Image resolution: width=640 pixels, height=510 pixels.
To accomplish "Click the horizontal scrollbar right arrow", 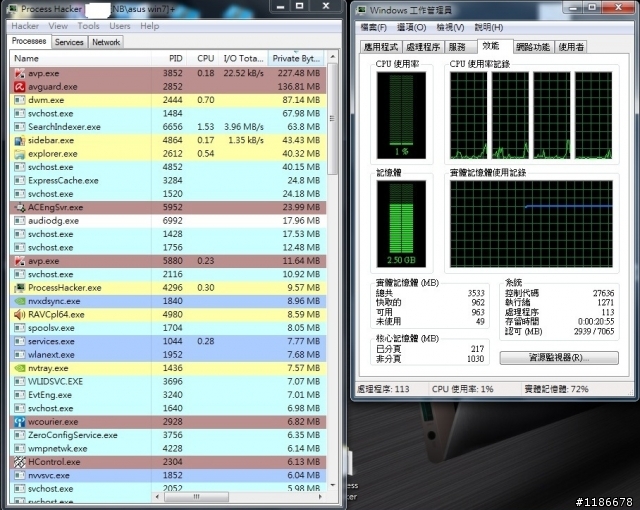I will click(321, 497).
